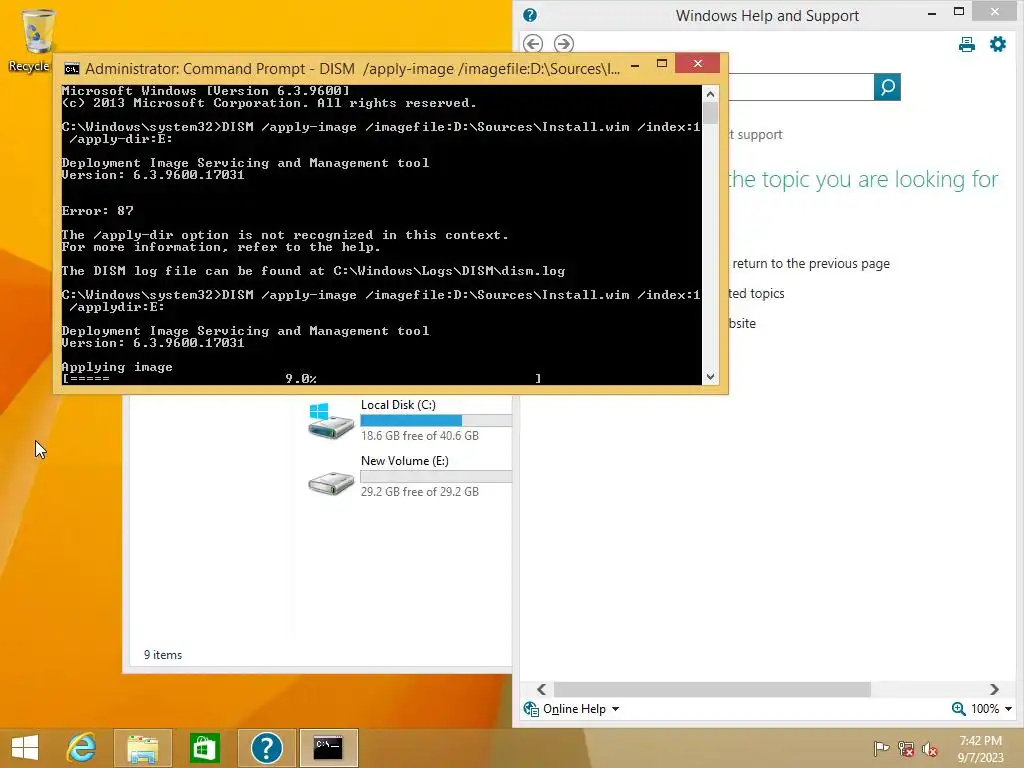
Task: Click the Local Disk (C:) usage bar
Action: pos(436,421)
